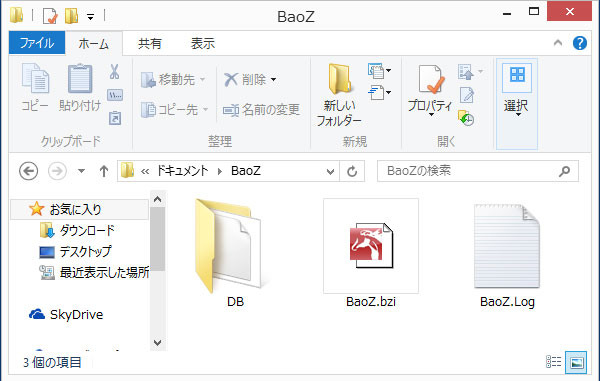The width and height of the screenshot is (600, 381).
Task: Collapse the ribbon with the chevron
Action: (558, 43)
